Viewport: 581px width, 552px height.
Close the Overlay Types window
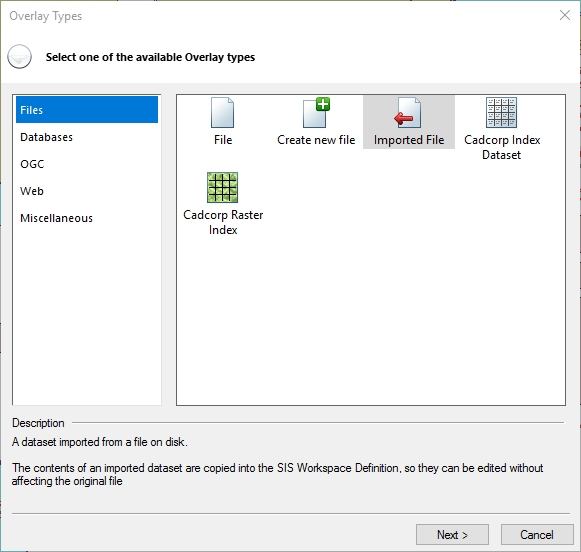(x=565, y=15)
